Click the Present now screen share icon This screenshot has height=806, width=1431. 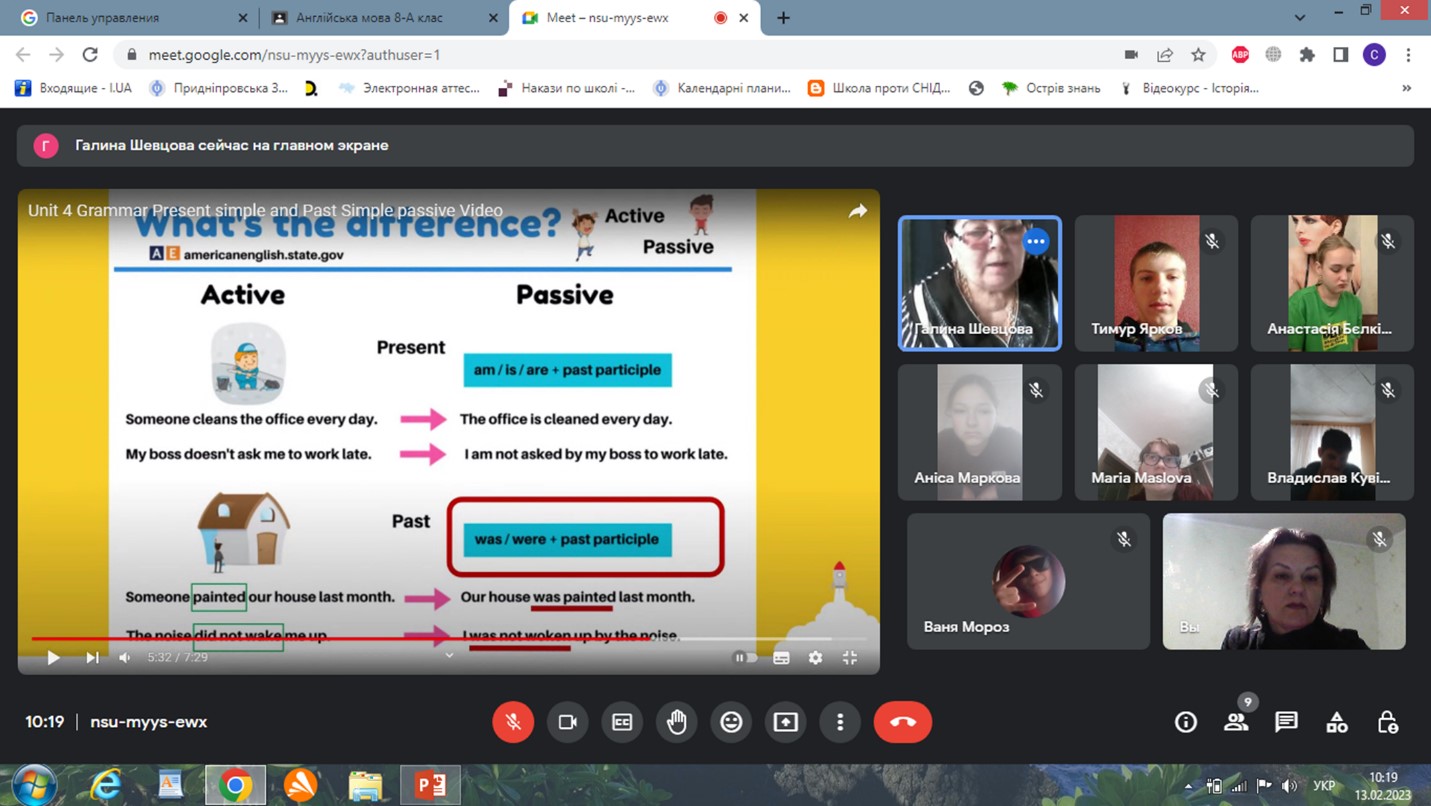786,722
